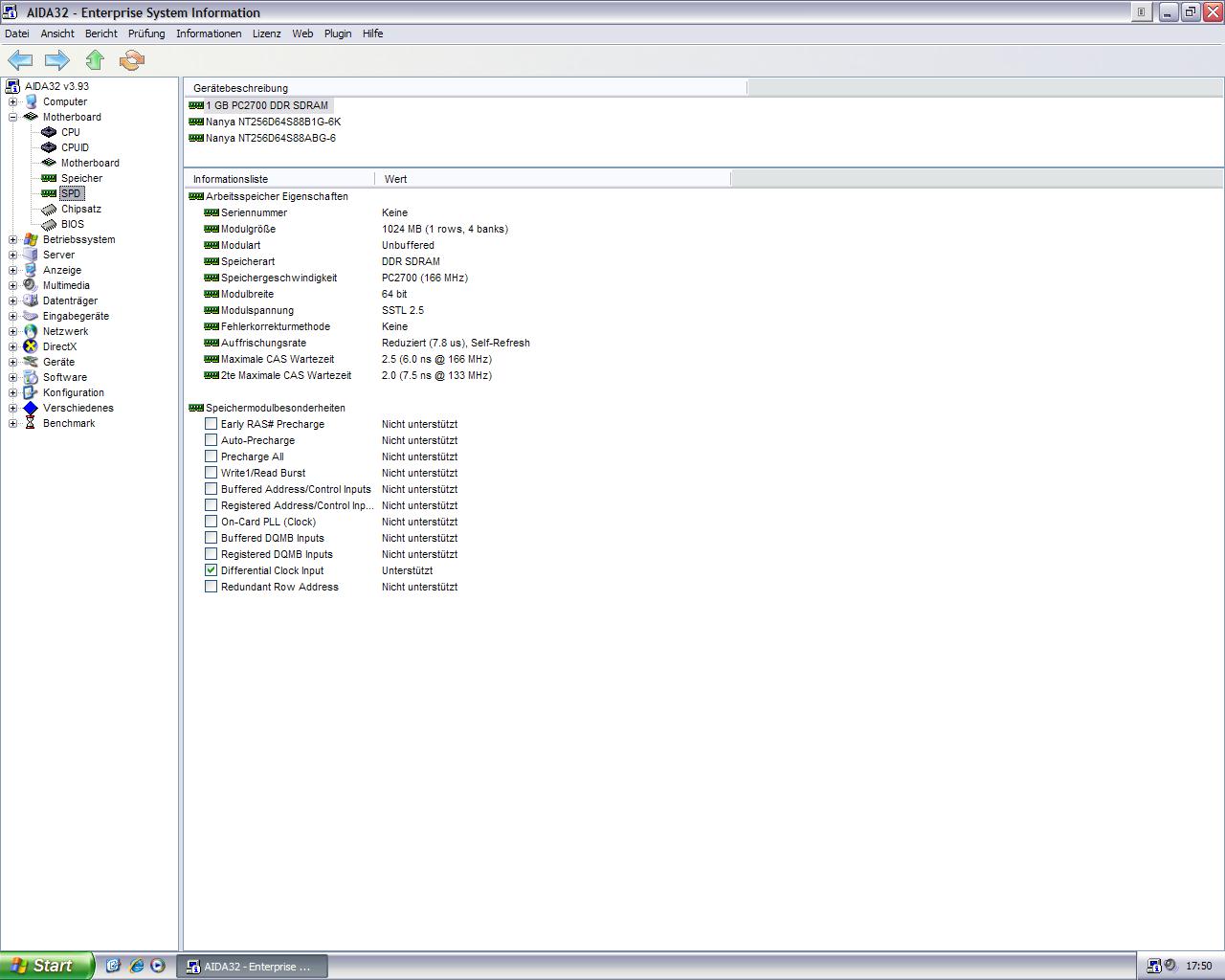Click the Informationsliste column header
1225x980 pixels.
coord(279,179)
